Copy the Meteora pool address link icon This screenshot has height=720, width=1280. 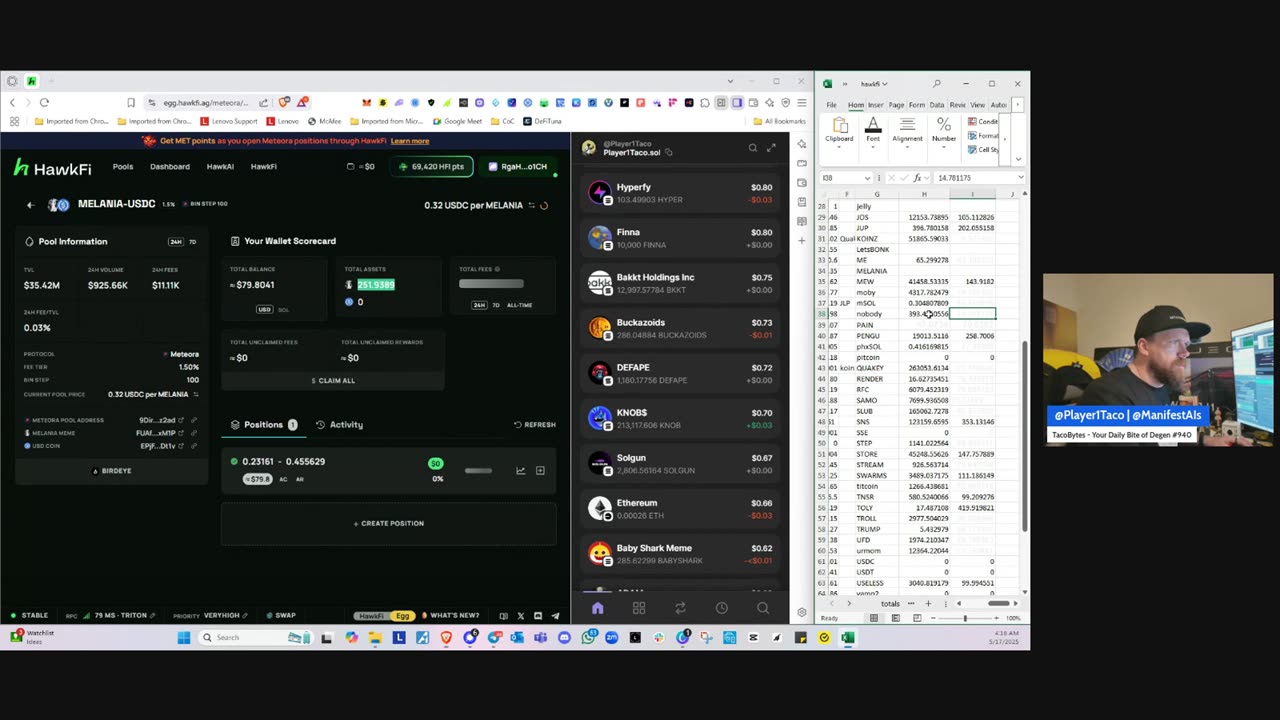click(194, 420)
